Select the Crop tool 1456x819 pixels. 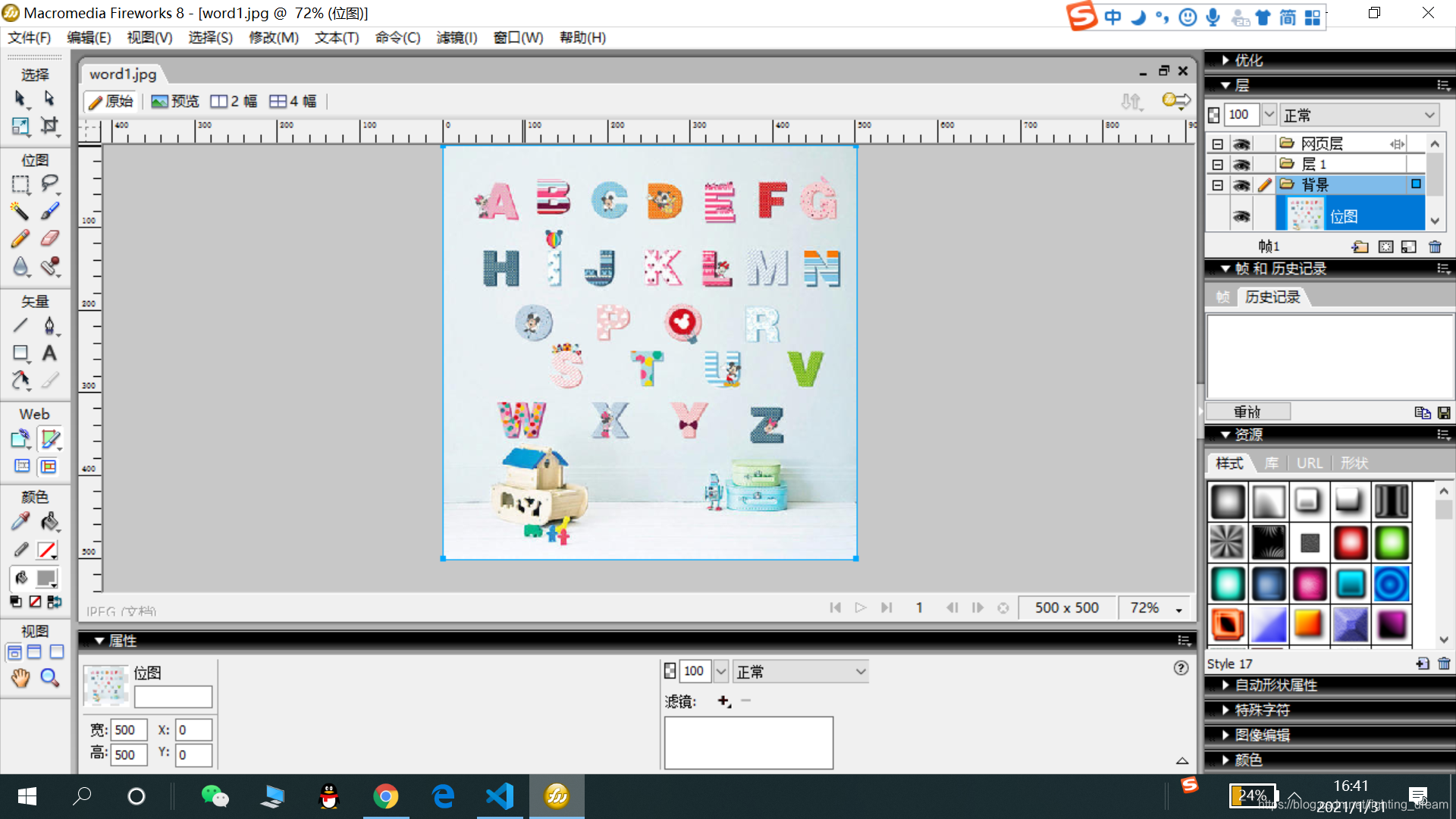coord(49,126)
